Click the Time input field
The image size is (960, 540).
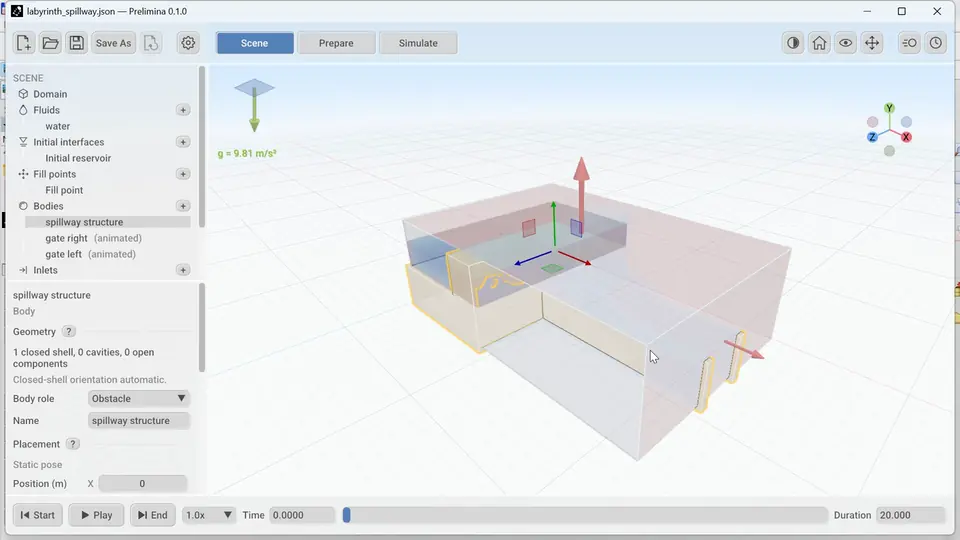pyautogui.click(x=302, y=515)
